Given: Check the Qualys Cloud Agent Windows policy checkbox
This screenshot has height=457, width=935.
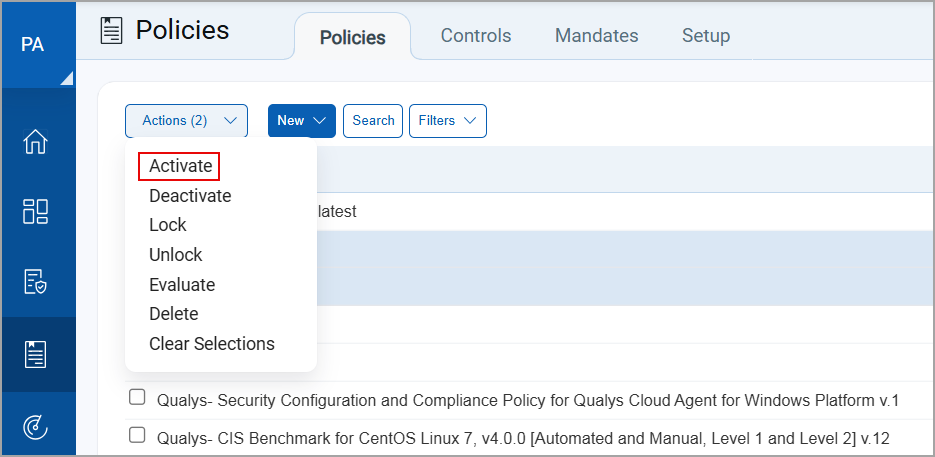Looking at the screenshot, I should [x=137, y=397].
